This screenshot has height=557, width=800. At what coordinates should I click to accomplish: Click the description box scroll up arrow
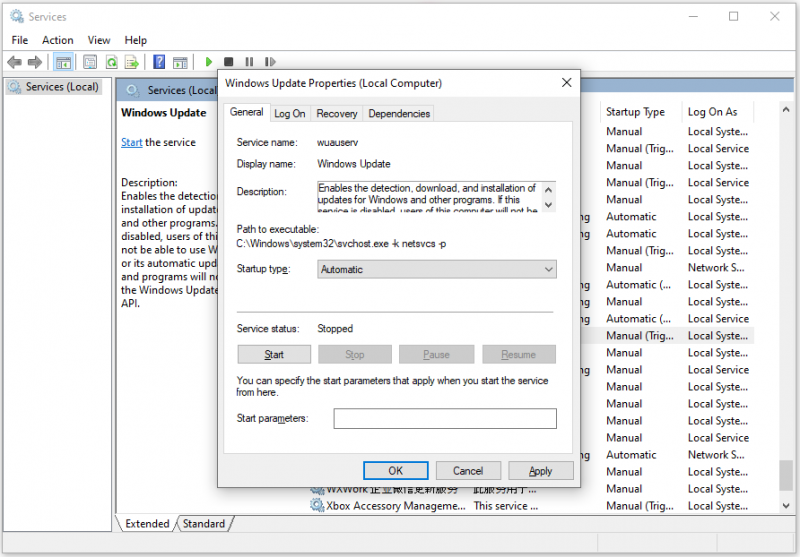point(548,190)
